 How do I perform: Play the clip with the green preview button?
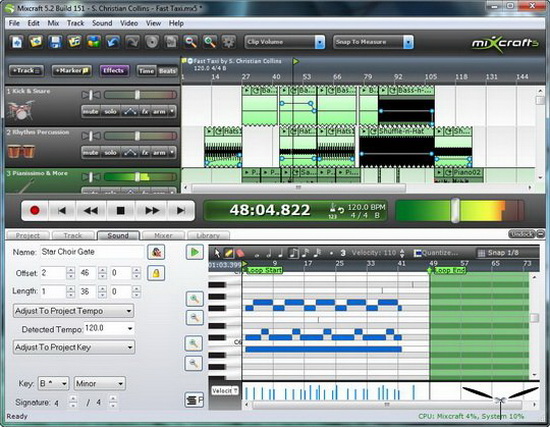(194, 252)
